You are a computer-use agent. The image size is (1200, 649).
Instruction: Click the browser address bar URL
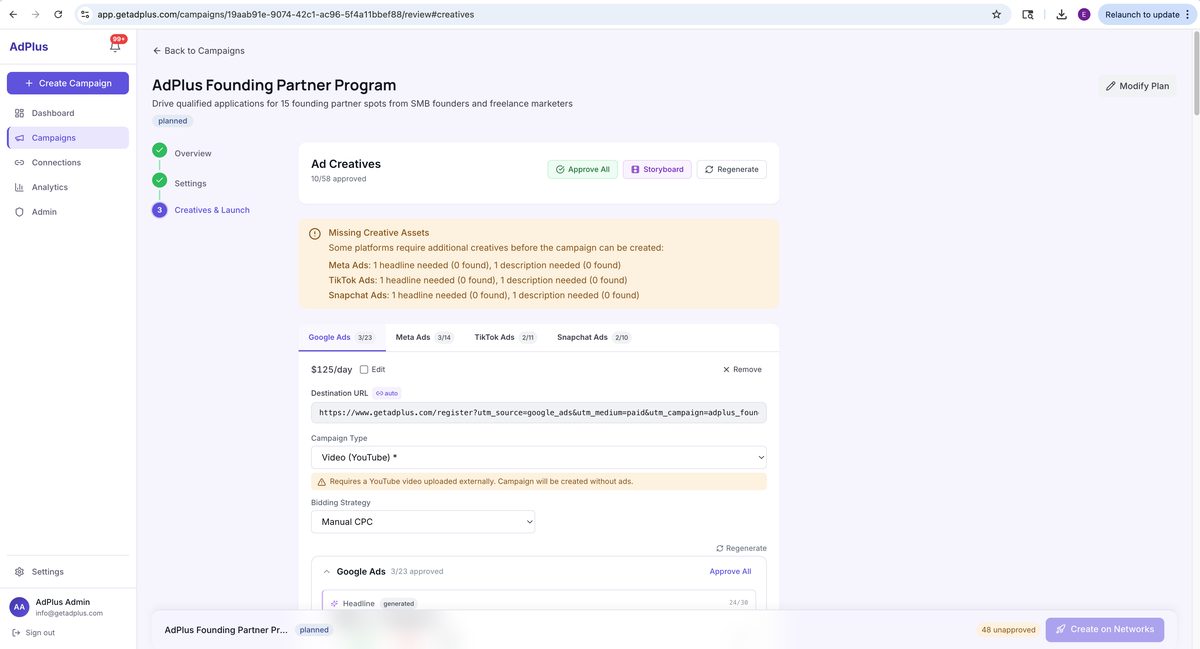[x=286, y=14]
